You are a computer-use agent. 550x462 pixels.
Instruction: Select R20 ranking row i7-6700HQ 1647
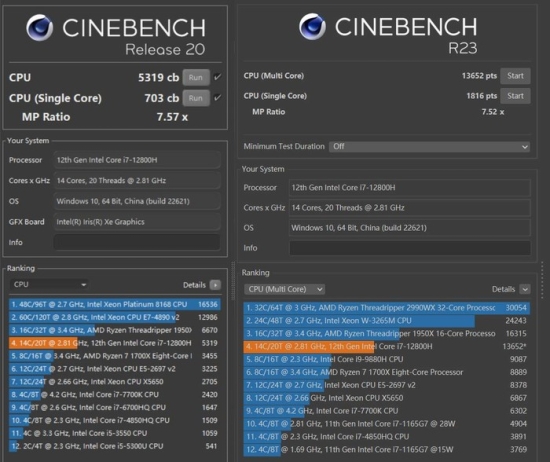tap(115, 407)
